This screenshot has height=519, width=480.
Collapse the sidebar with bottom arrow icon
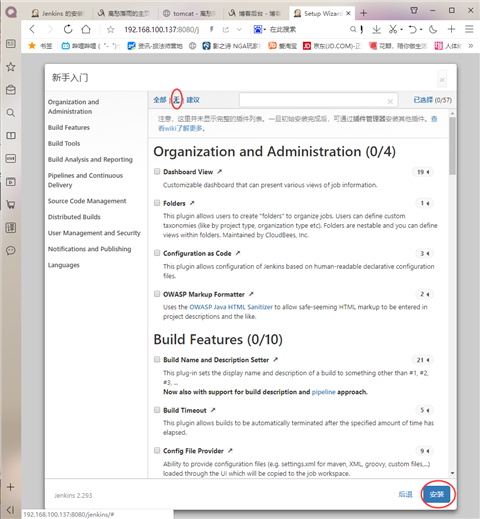click(11, 510)
